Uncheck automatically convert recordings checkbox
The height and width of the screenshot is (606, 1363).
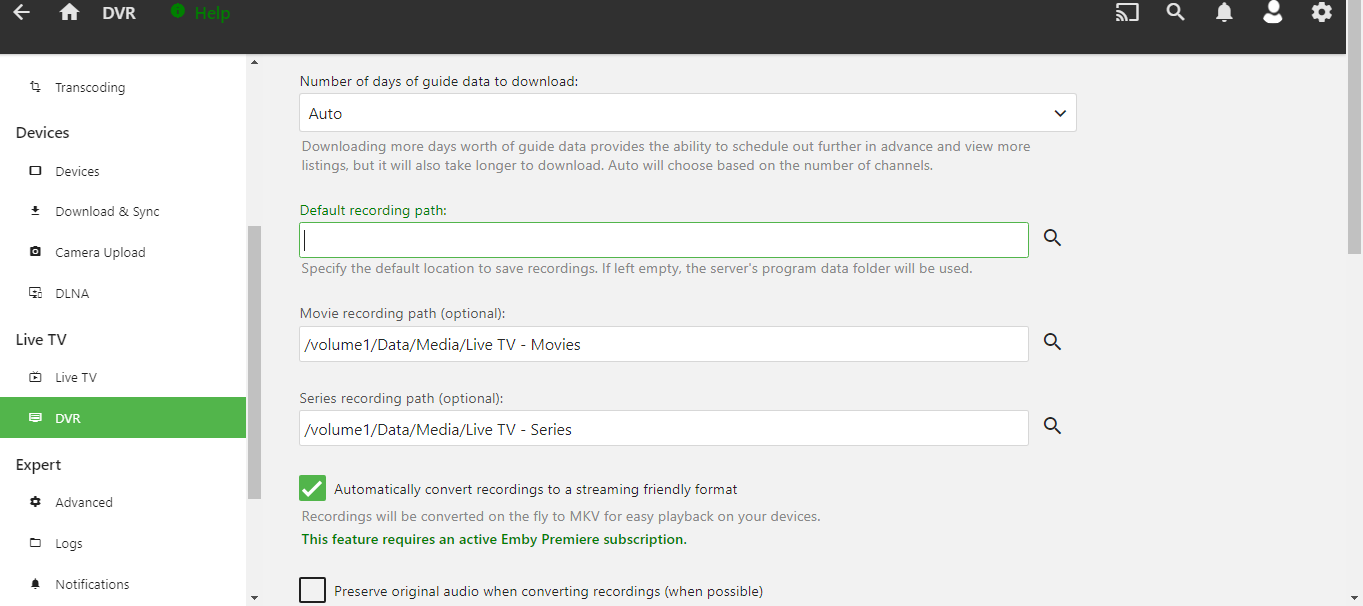tap(313, 488)
